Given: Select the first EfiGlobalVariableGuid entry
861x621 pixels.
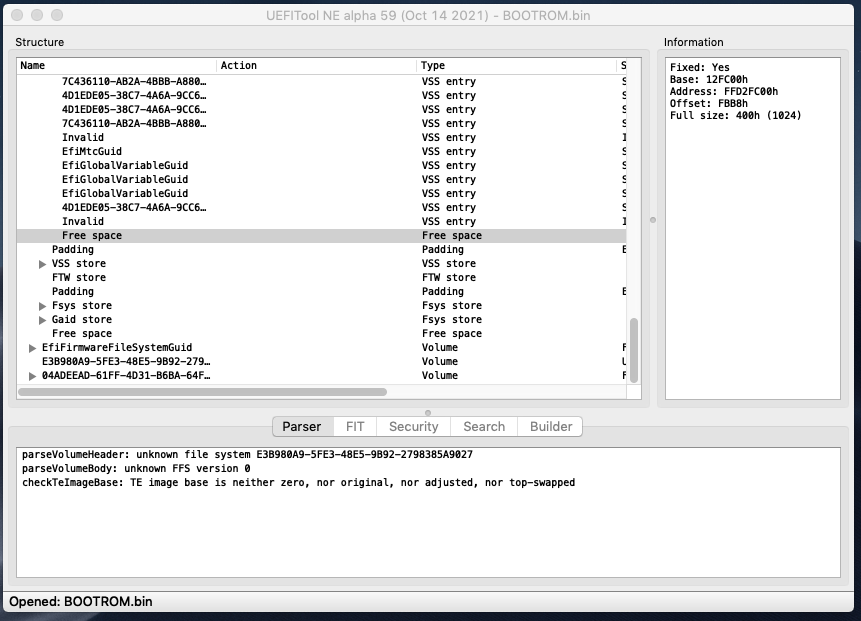Looking at the screenshot, I should (x=321, y=165).
